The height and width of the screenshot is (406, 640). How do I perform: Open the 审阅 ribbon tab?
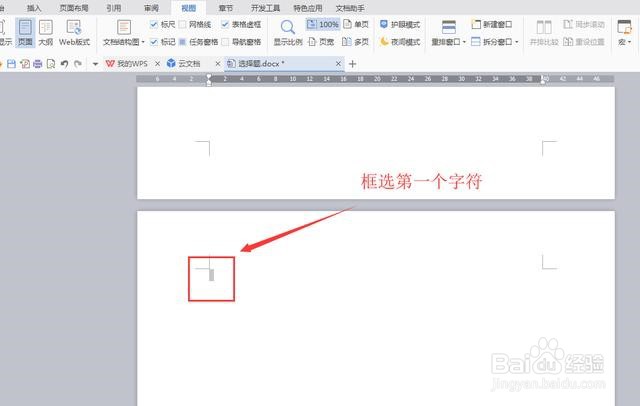(x=151, y=8)
